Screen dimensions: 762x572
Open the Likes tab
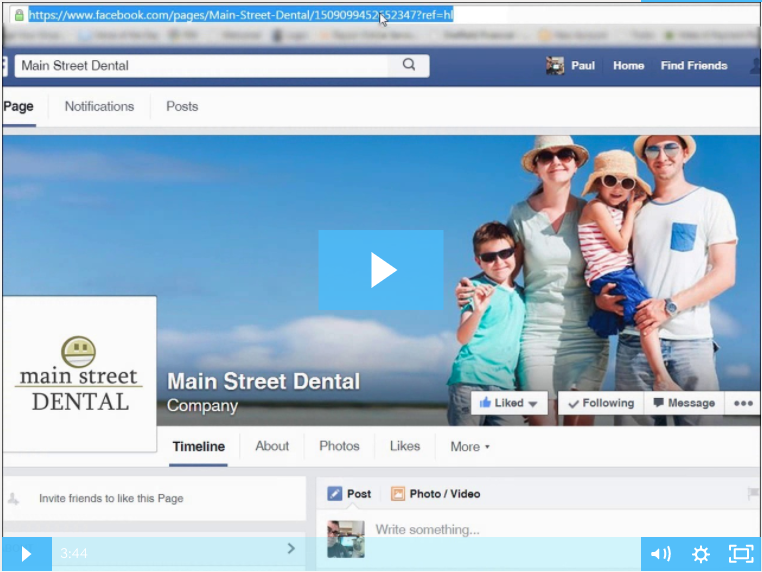[x=405, y=446]
